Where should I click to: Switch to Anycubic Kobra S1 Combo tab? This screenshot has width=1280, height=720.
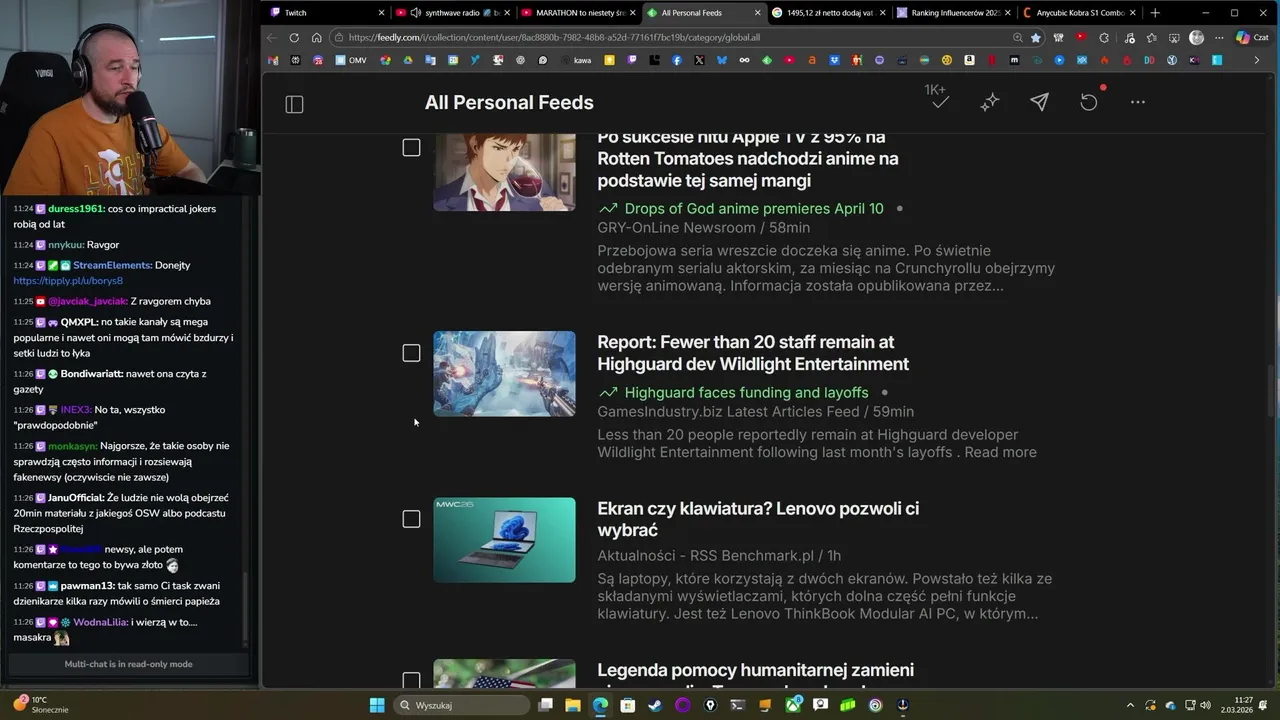[1080, 13]
